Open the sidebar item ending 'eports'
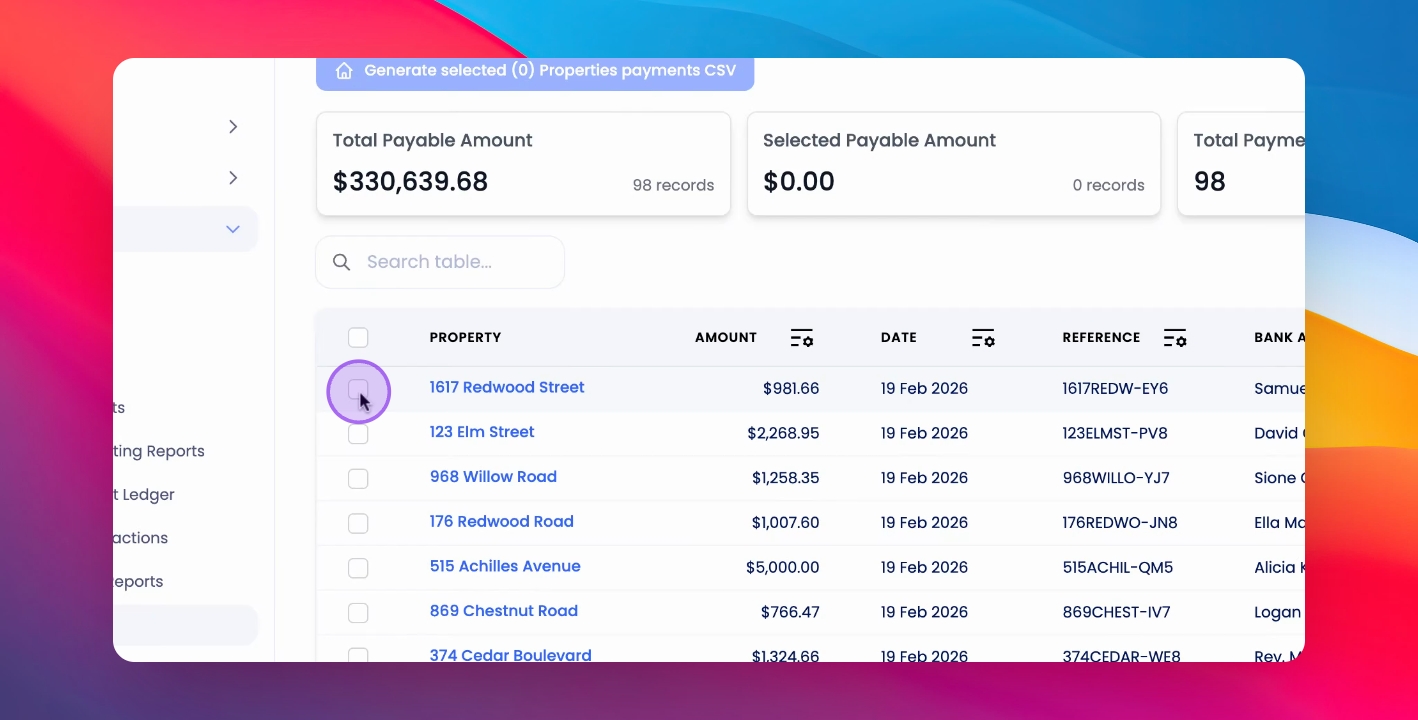1418x720 pixels. pyautogui.click(x=138, y=581)
